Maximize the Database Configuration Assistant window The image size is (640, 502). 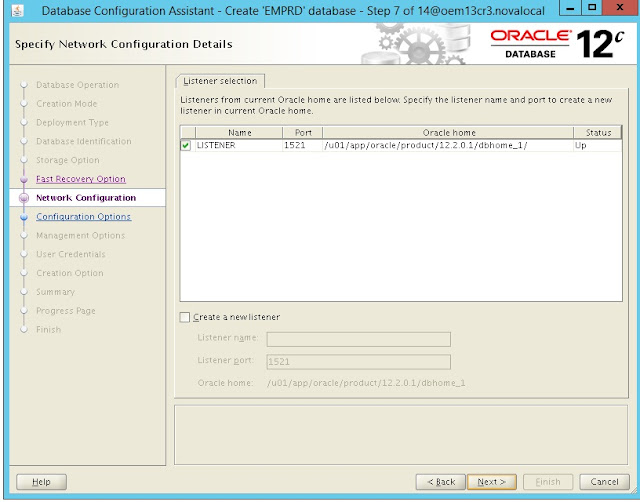pyautogui.click(x=592, y=8)
